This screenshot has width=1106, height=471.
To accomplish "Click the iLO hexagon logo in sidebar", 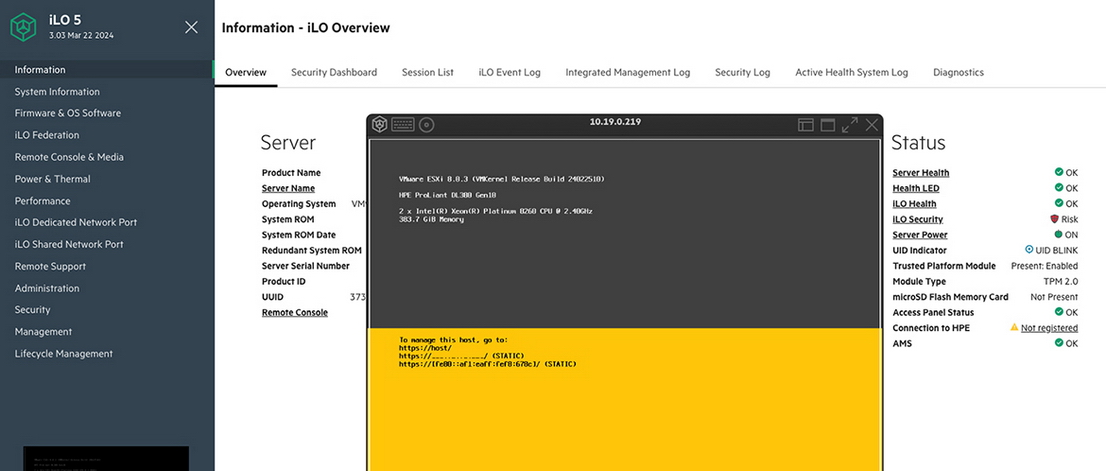I will coord(23,28).
